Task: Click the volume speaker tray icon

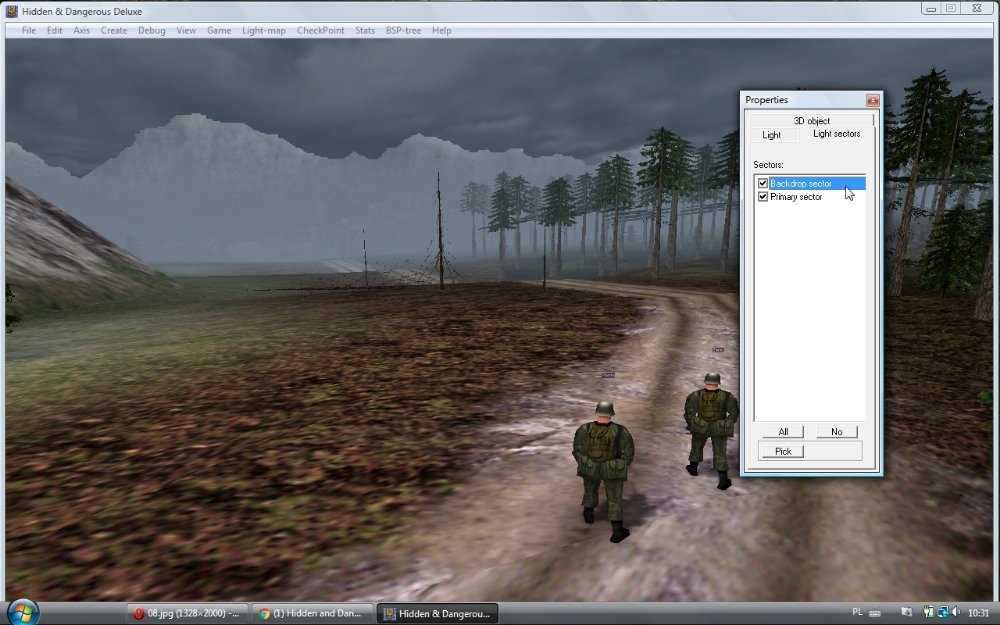Action: [x=956, y=612]
